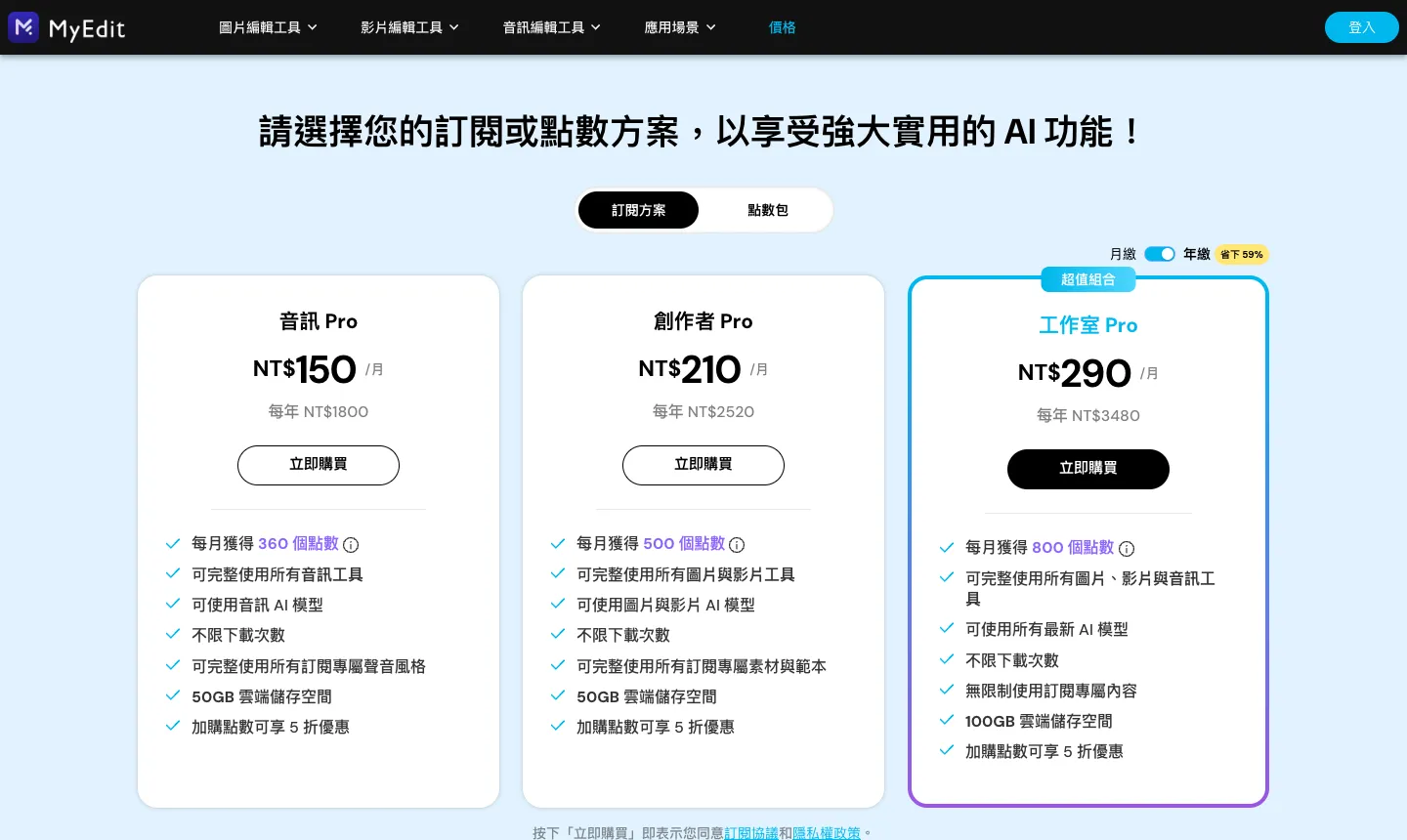Expand the 音訊編輯工具 dropdown menu
Viewport: 1407px width, 840px height.
[x=551, y=27]
